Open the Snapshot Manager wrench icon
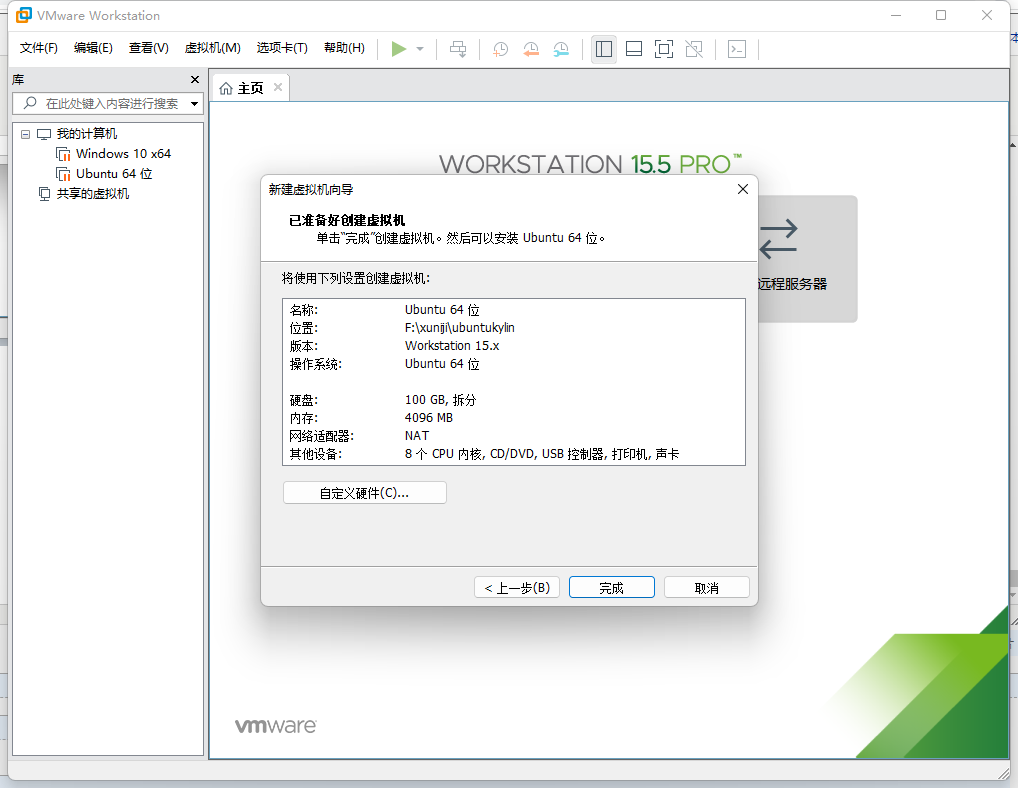 (561, 49)
